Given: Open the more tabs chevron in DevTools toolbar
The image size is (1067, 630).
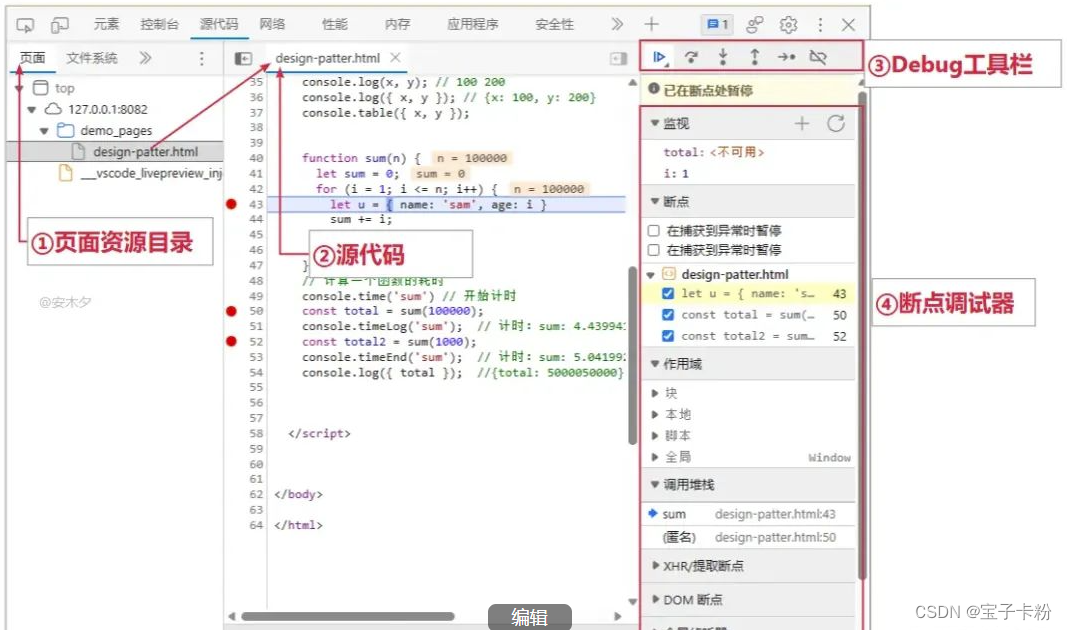Looking at the screenshot, I should (617, 24).
